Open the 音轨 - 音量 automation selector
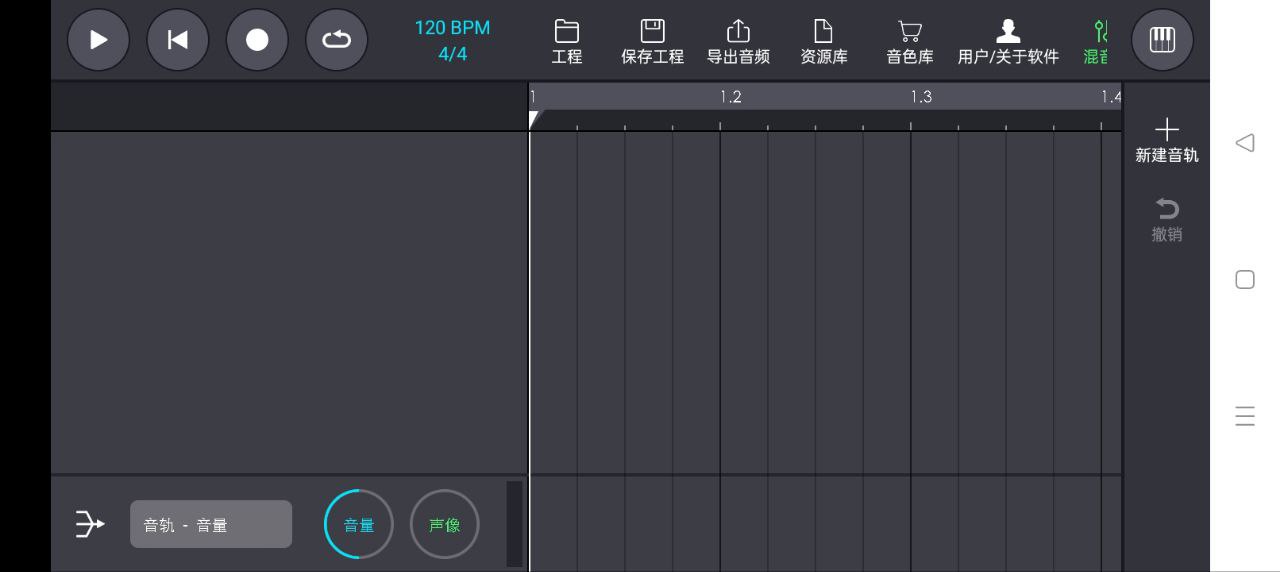Viewport: 1280px width, 572px height. click(211, 524)
